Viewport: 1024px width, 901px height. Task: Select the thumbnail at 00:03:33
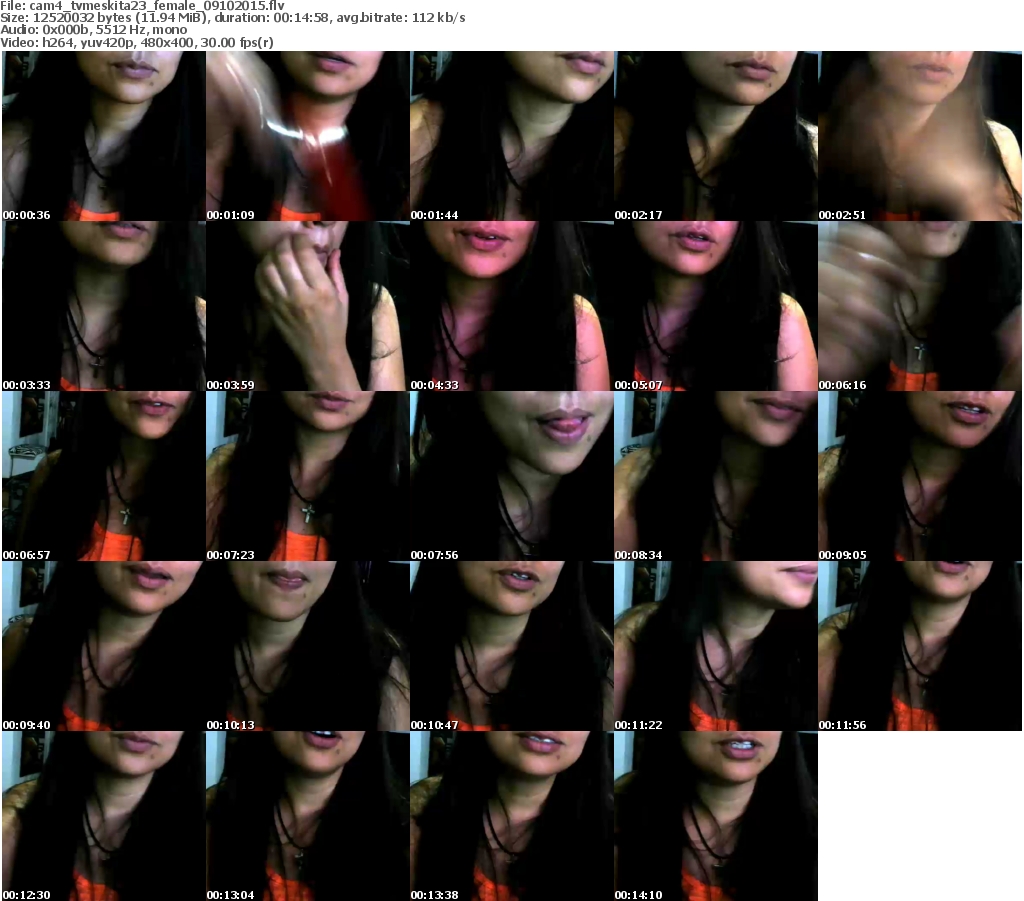pyautogui.click(x=104, y=306)
